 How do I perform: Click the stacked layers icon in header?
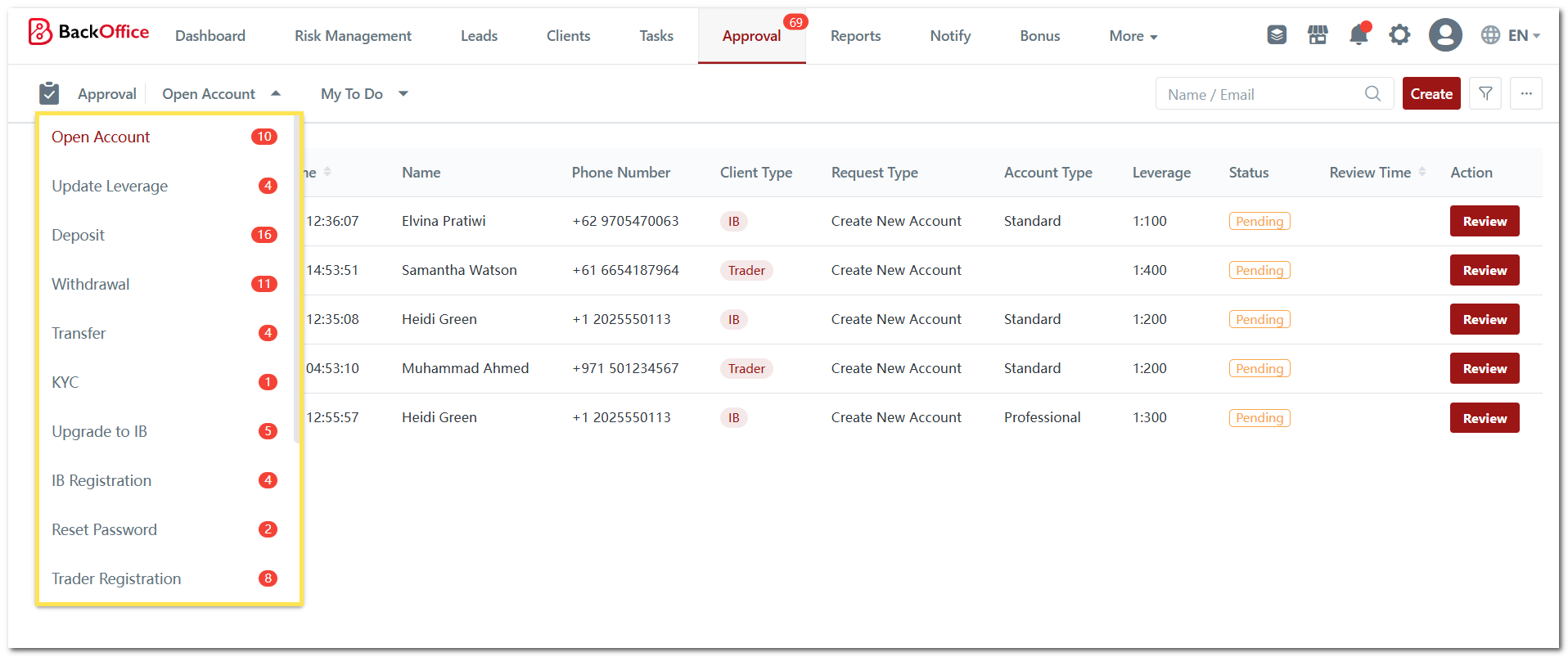click(1277, 35)
